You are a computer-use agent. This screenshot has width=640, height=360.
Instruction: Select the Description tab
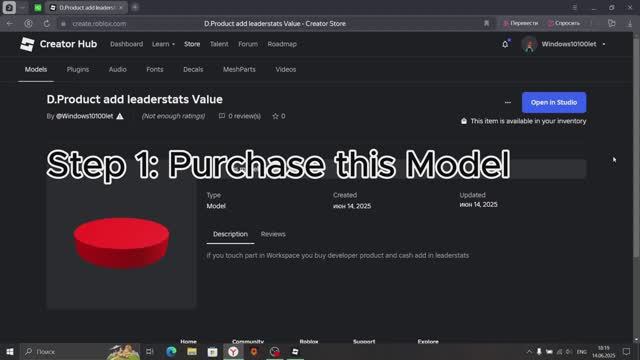click(230, 234)
